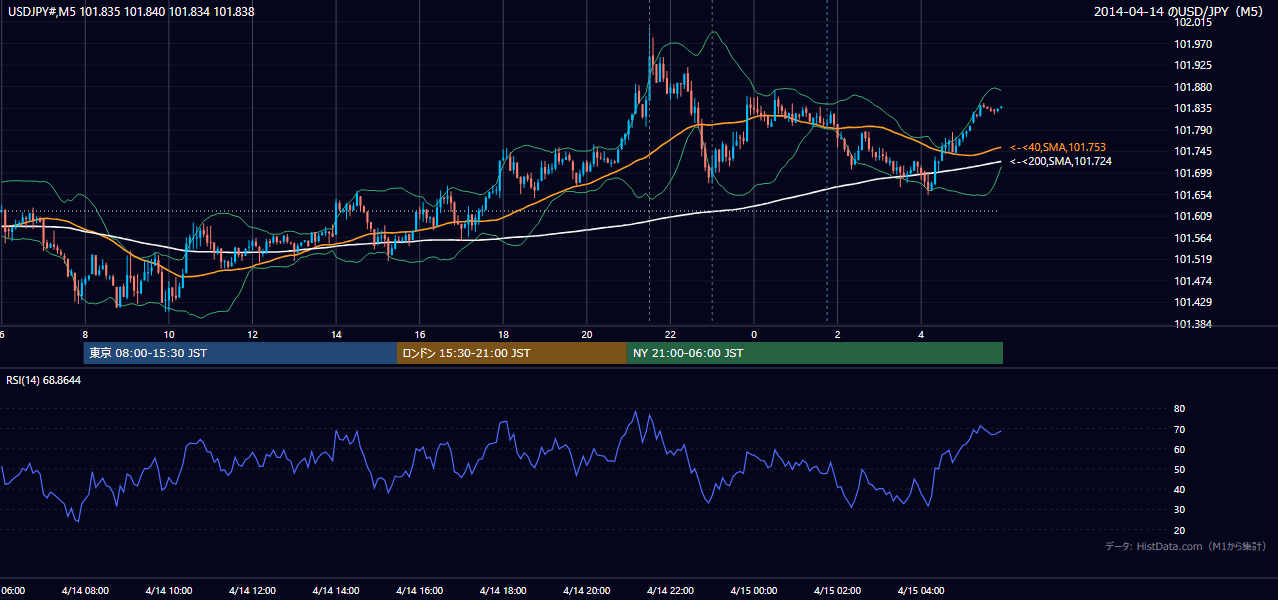Click hour tick '16' under the price chart
The height and width of the screenshot is (600, 1278).
(420, 334)
